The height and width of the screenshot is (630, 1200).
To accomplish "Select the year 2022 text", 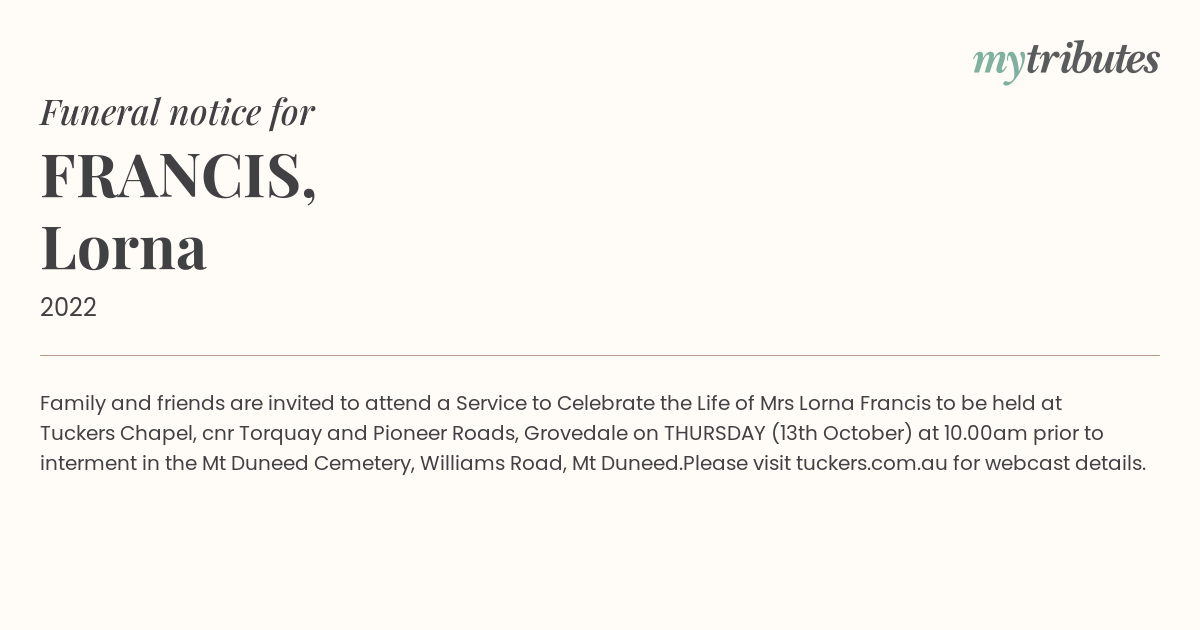I will tap(68, 308).
